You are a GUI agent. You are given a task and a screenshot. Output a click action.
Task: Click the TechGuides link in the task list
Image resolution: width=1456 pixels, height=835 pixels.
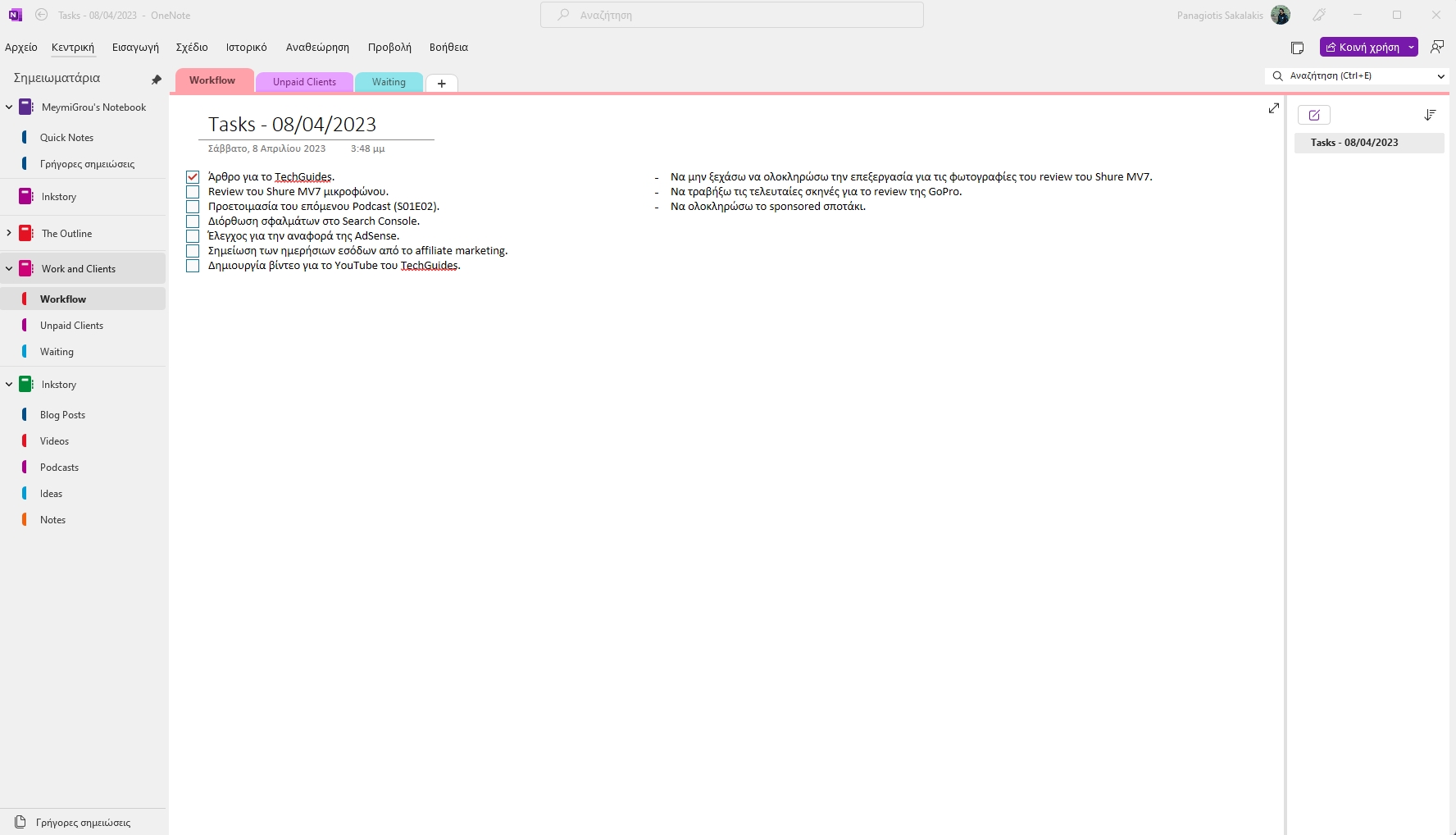coord(303,176)
